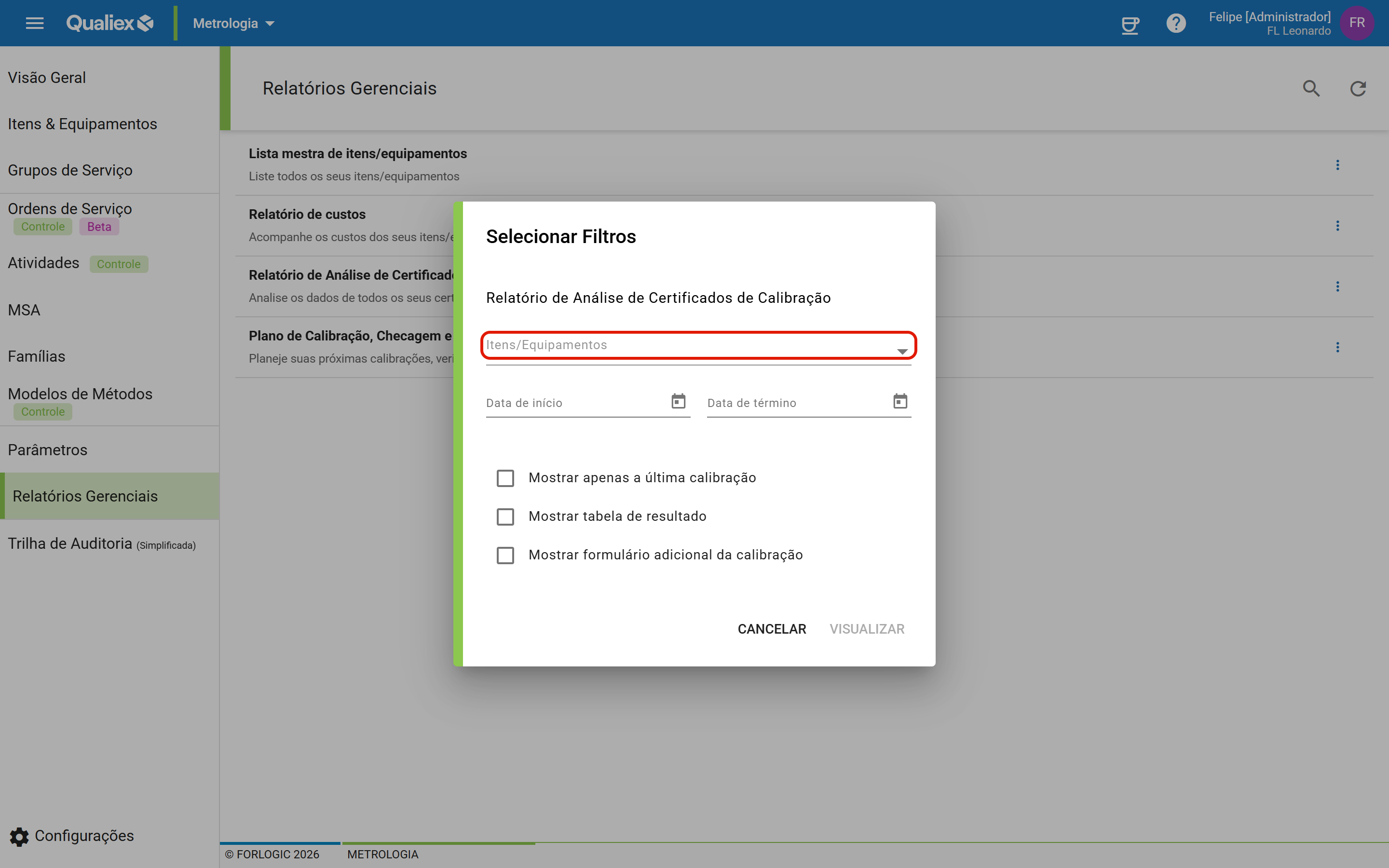The height and width of the screenshot is (868, 1389).
Task: Open Itens & Equipamentos sidebar item
Action: (109, 124)
